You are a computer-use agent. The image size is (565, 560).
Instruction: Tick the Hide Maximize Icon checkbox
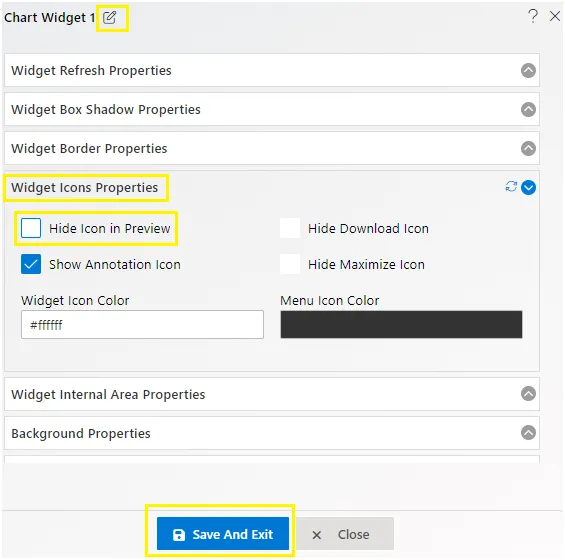click(x=290, y=264)
